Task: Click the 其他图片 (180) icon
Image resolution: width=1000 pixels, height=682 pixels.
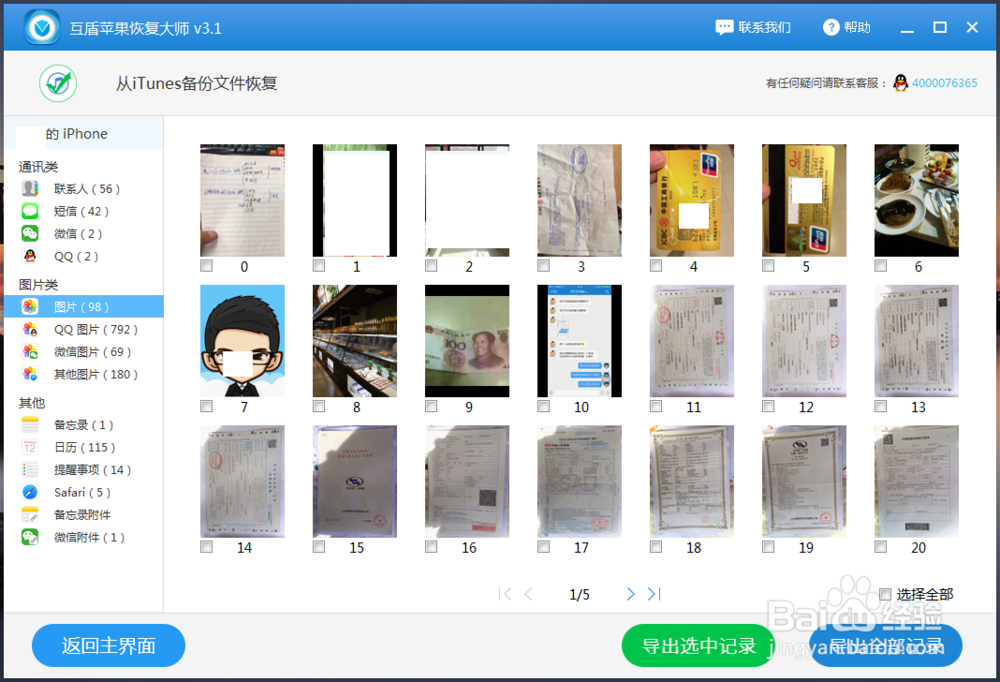Action: click(30, 374)
